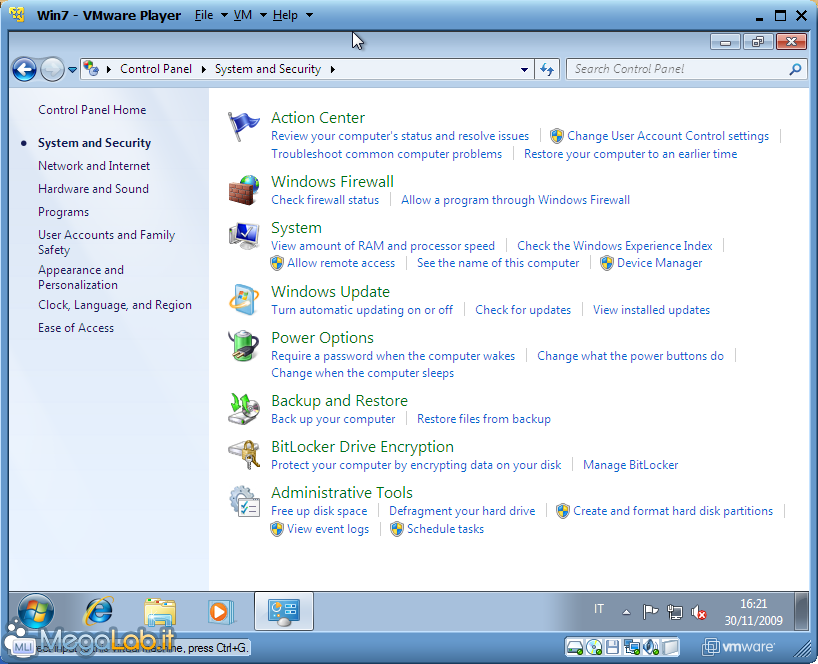Click the muted volume tray icon
Viewport: 818px width, 664px height.
[699, 612]
